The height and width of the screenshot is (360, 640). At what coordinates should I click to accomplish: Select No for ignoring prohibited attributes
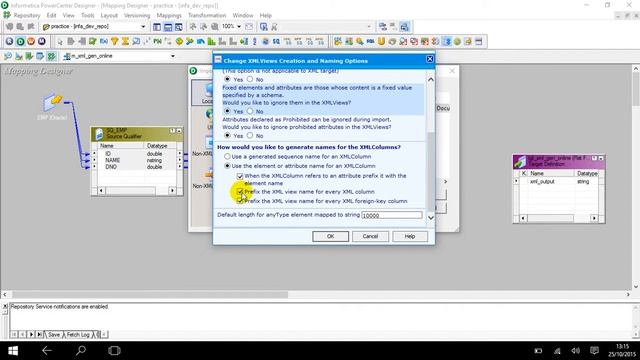[x=250, y=136]
